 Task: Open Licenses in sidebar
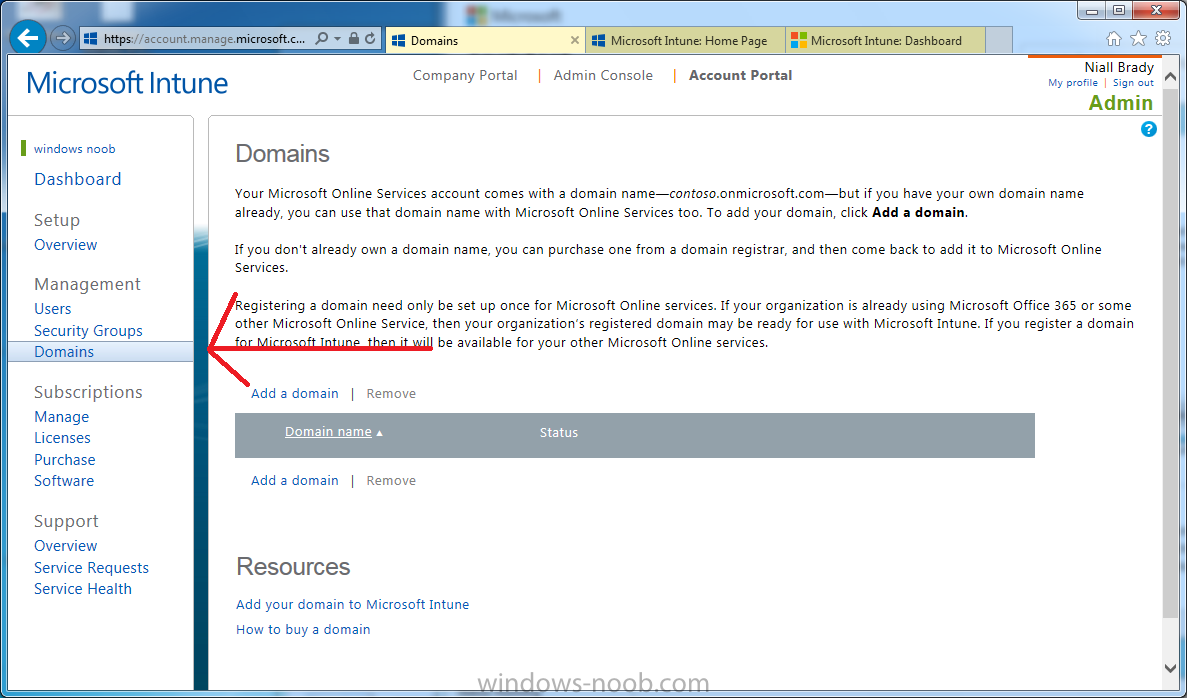coord(62,438)
